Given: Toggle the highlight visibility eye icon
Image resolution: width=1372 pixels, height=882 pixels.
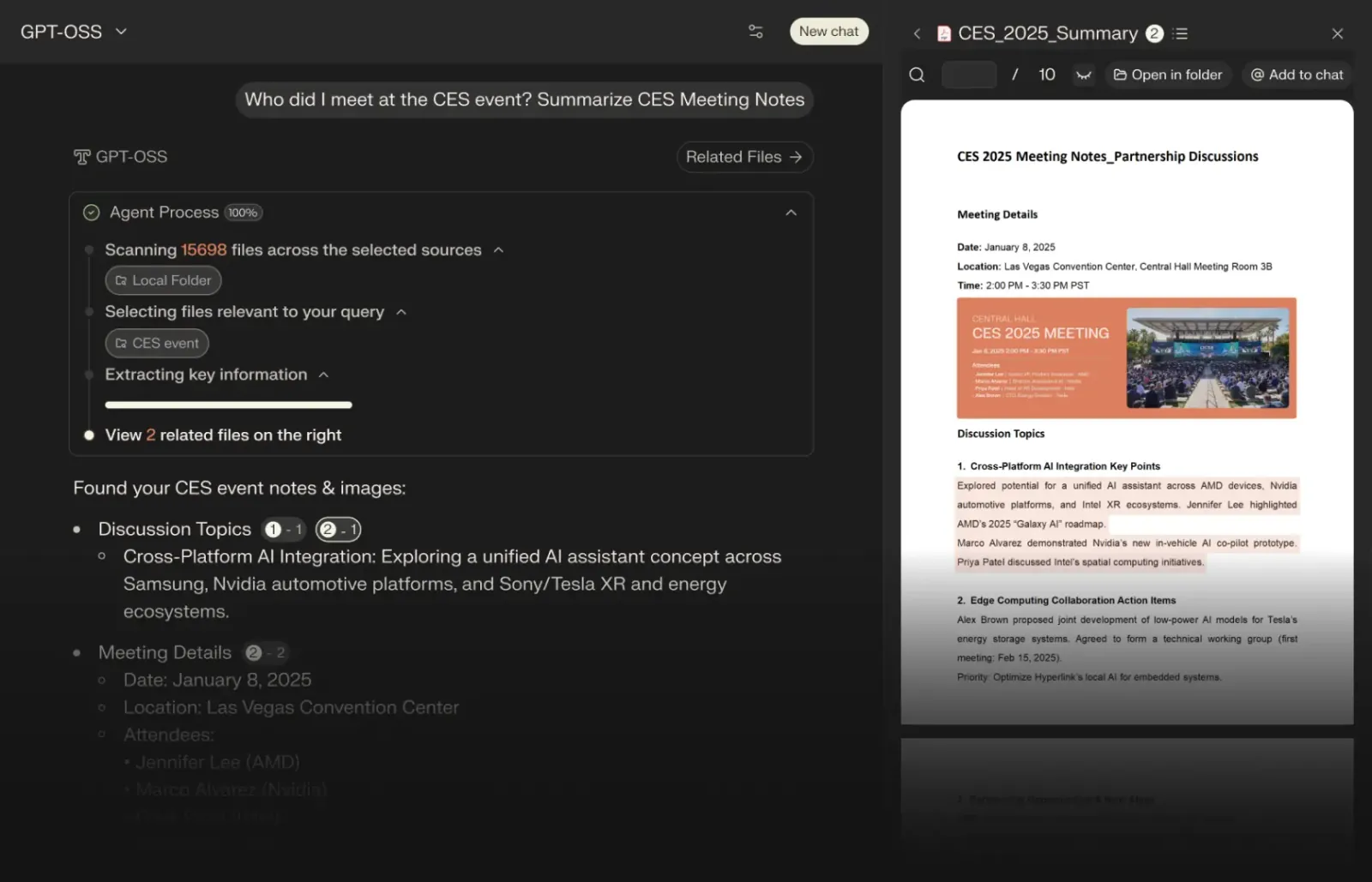Looking at the screenshot, I should (1084, 75).
